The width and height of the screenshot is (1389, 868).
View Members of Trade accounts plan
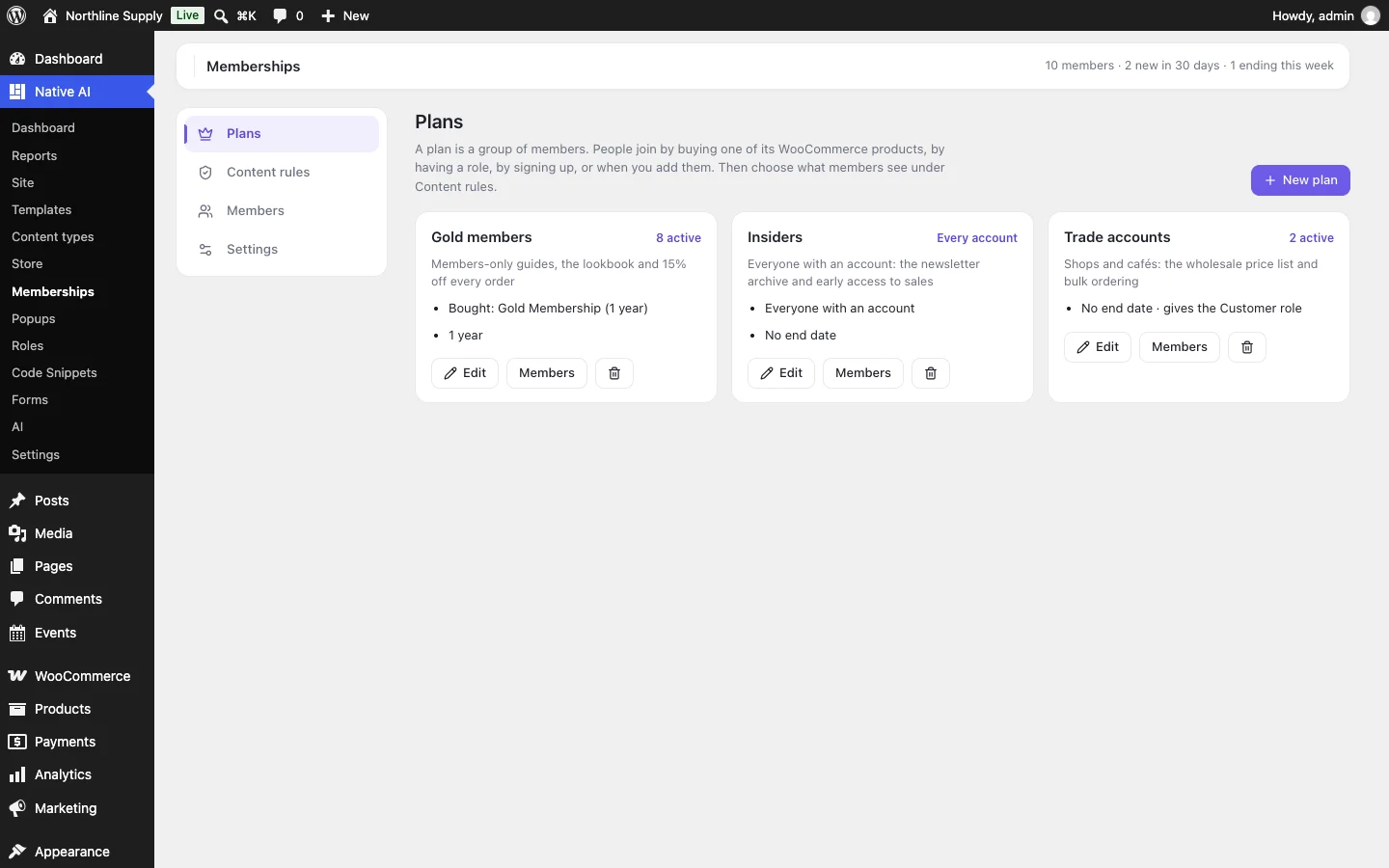pyautogui.click(x=1180, y=347)
